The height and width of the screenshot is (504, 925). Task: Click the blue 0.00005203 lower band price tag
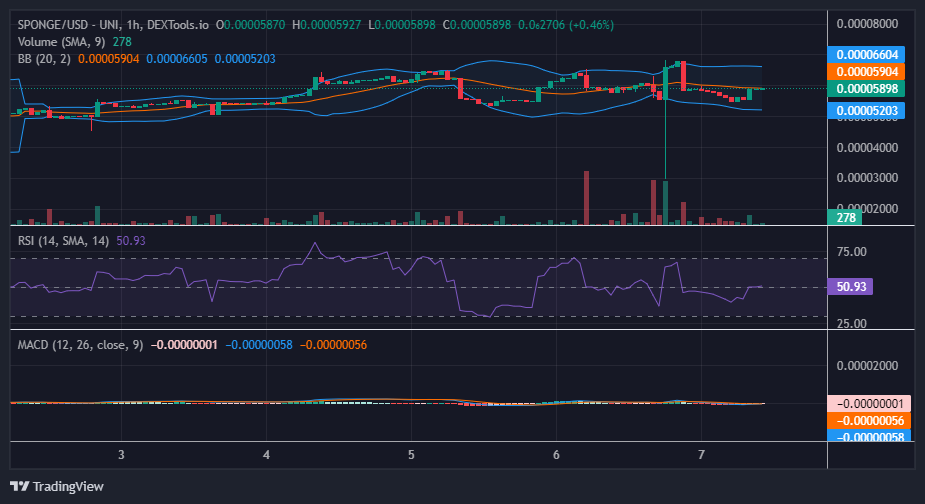[866, 110]
